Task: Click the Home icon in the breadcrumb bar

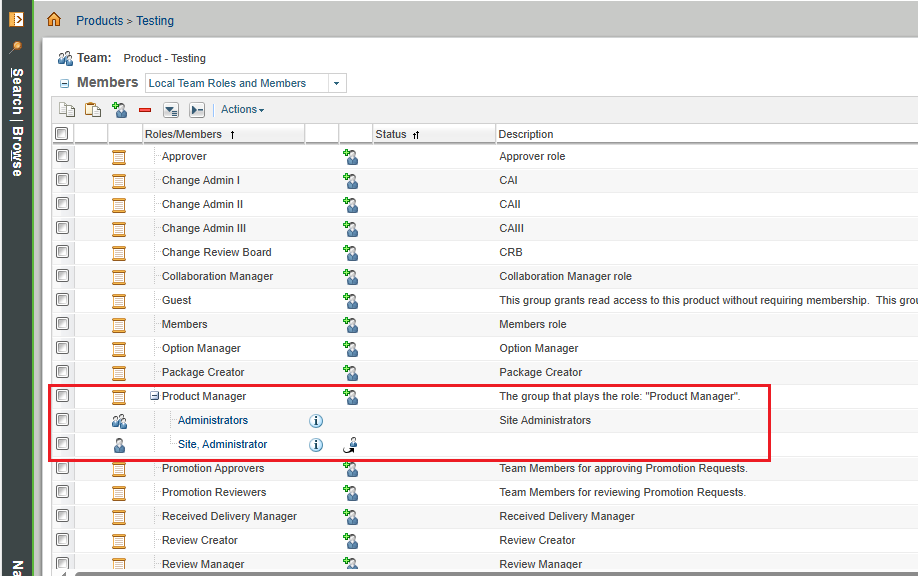Action: point(54,19)
